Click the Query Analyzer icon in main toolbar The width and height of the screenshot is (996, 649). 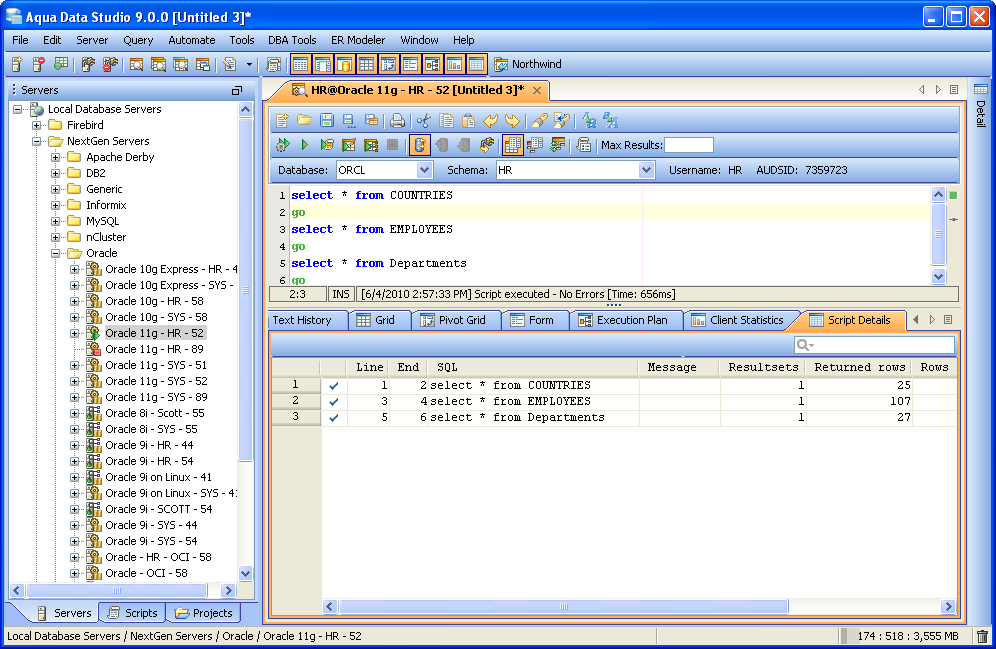[136, 64]
